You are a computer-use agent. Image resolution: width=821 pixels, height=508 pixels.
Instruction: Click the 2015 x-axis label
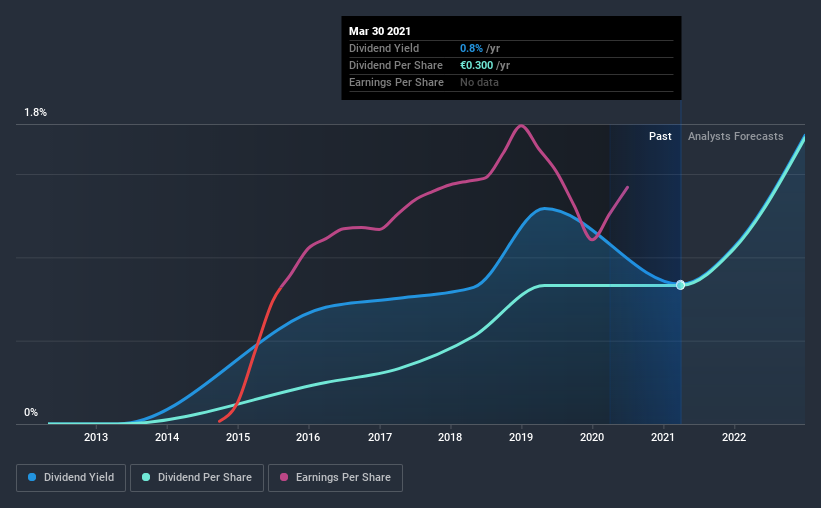238,437
